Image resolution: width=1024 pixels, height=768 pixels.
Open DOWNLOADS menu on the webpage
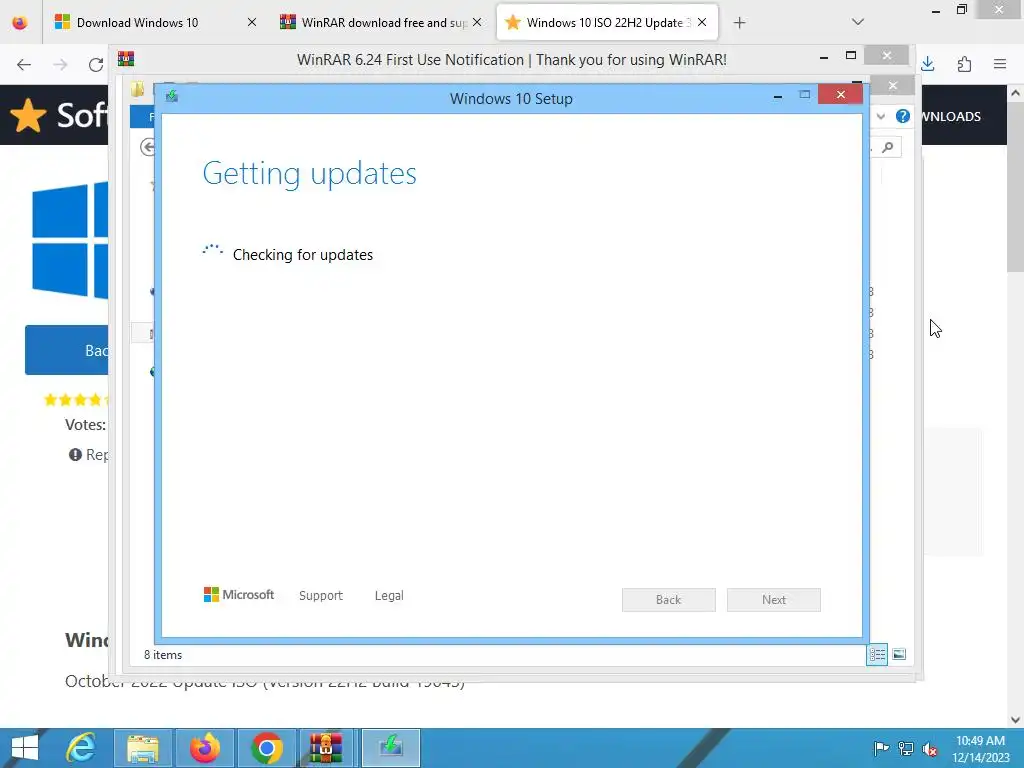tap(951, 116)
